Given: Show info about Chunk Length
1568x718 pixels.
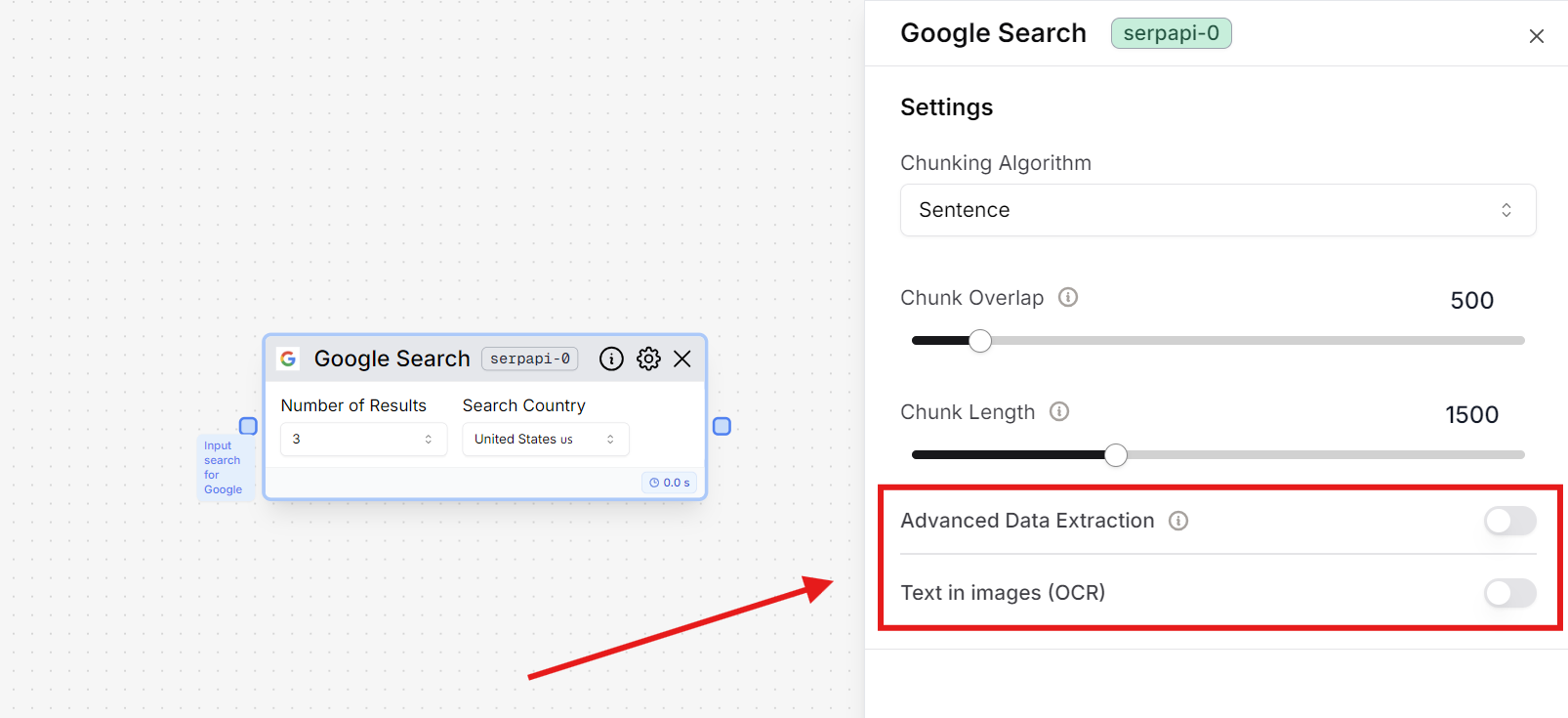Looking at the screenshot, I should tap(1059, 411).
